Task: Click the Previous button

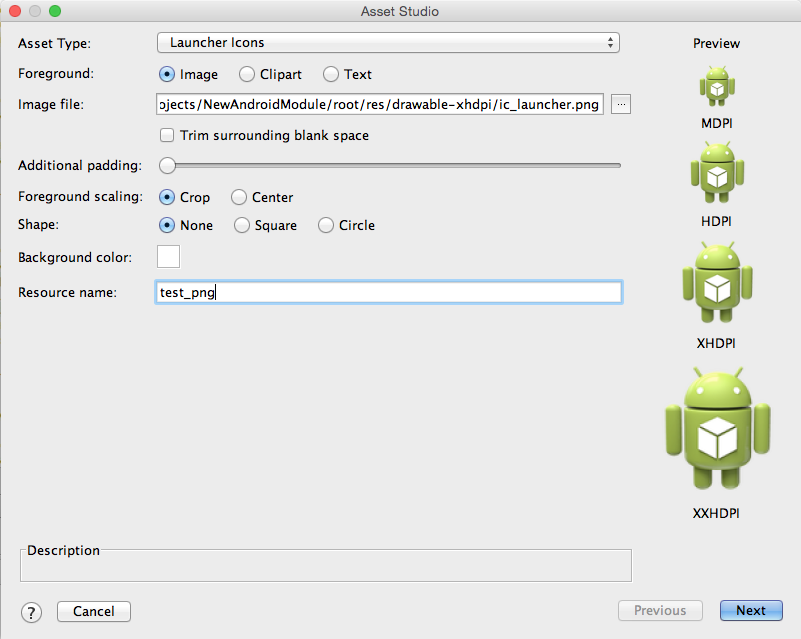Action: (660, 611)
